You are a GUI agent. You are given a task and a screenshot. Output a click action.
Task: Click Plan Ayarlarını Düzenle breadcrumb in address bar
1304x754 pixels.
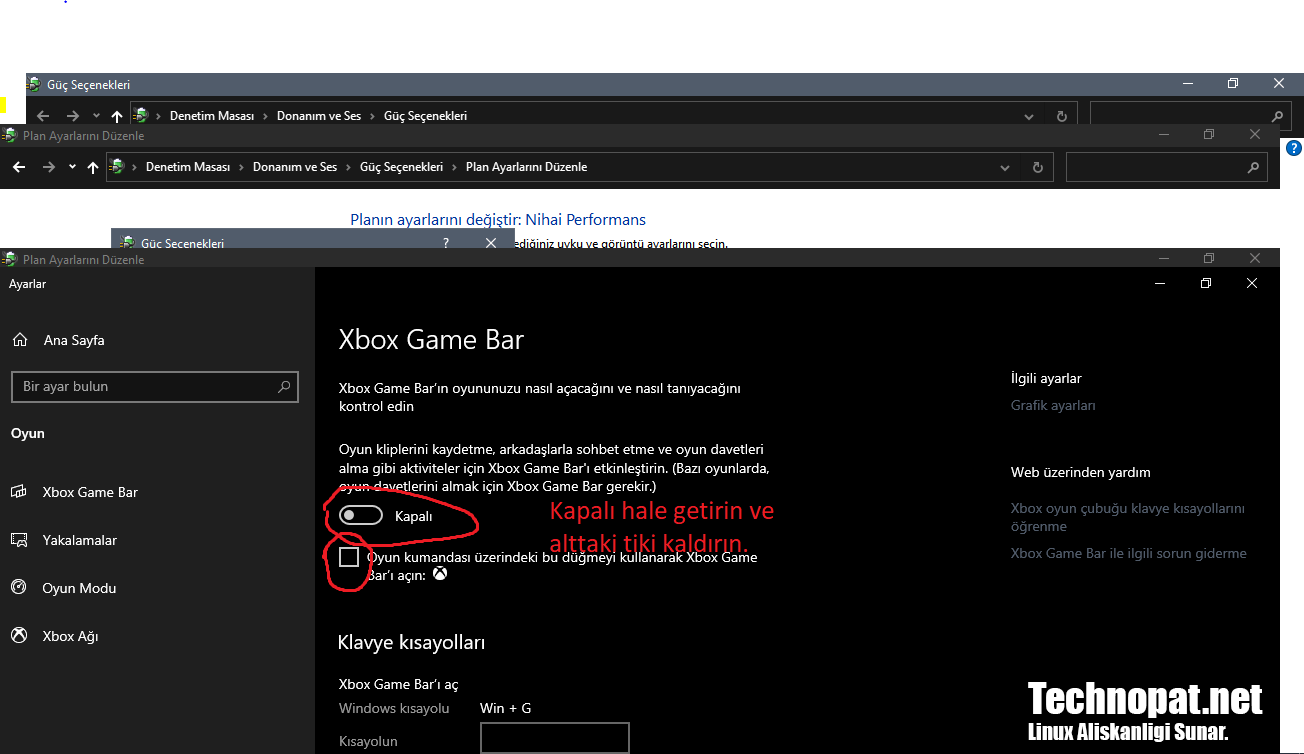[x=527, y=167]
